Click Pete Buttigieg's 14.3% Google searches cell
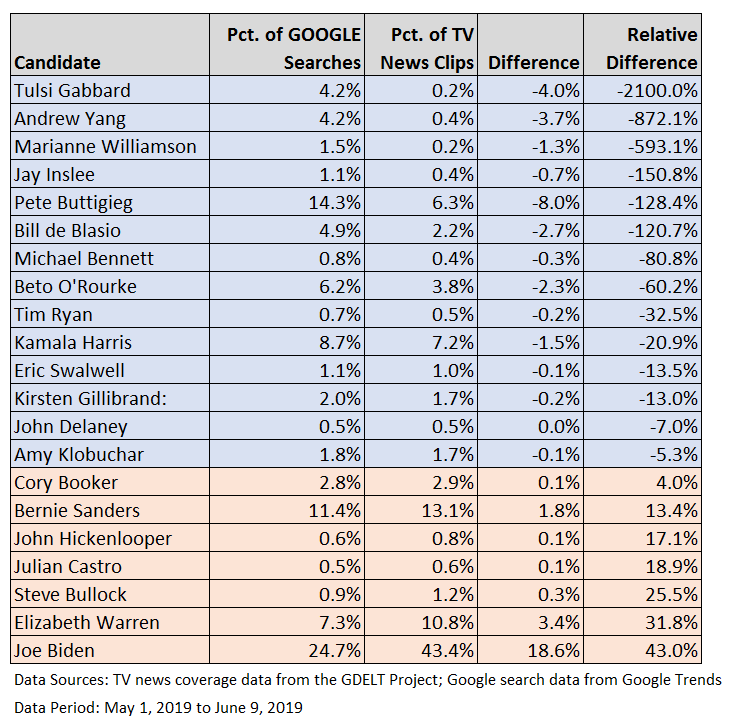Image resolution: width=738 pixels, height=722 pixels. coord(287,202)
